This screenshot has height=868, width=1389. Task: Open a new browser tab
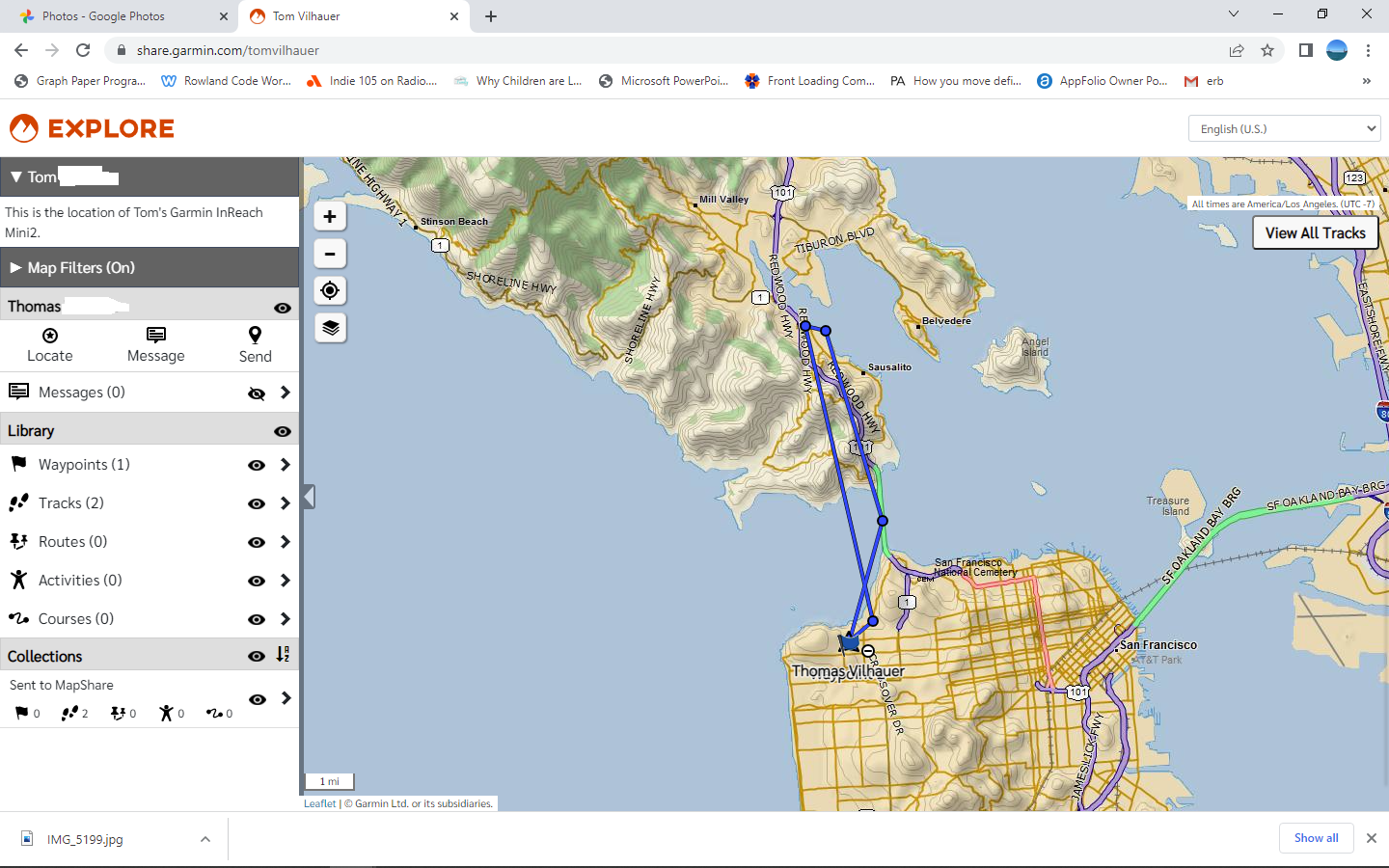click(x=491, y=16)
